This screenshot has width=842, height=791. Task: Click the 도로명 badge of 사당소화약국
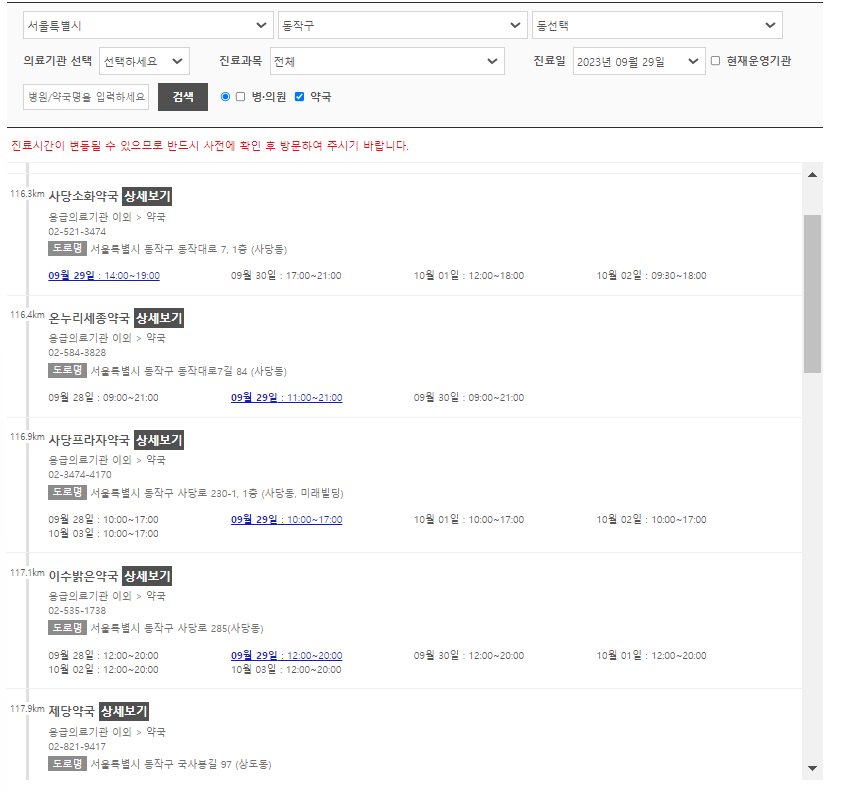click(x=67, y=248)
